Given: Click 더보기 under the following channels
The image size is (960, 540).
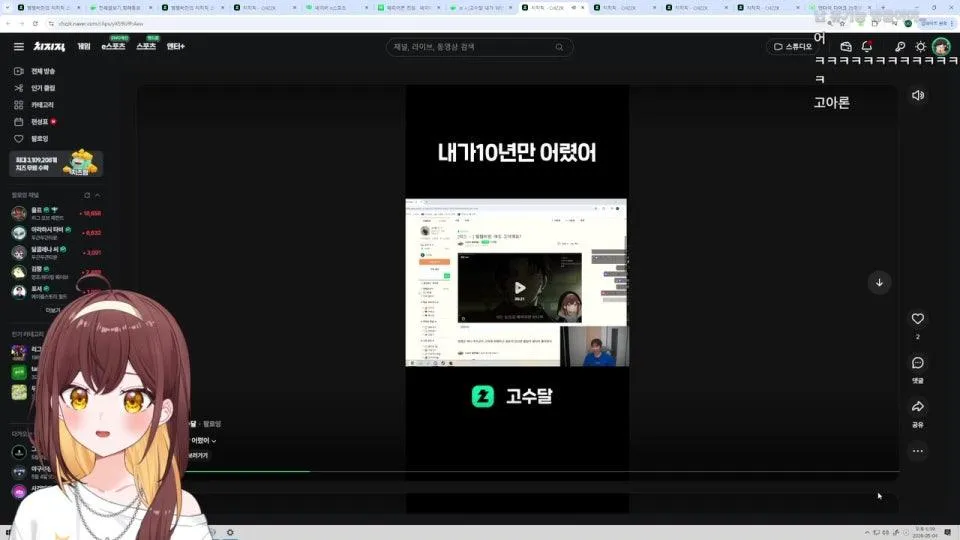Looking at the screenshot, I should click(x=53, y=310).
